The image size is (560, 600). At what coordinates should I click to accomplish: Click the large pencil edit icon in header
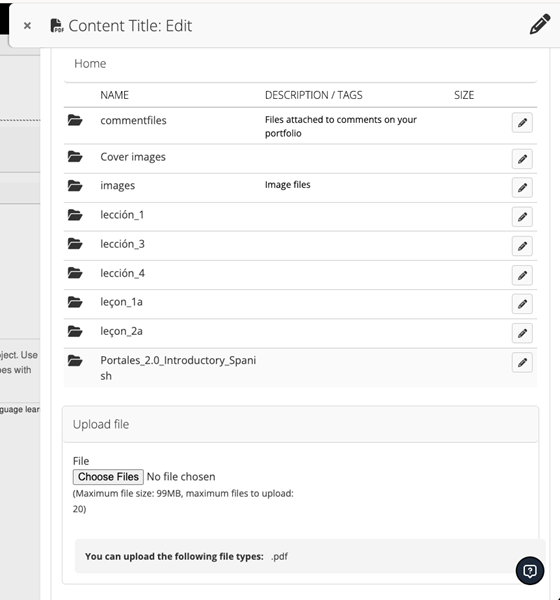pos(540,24)
